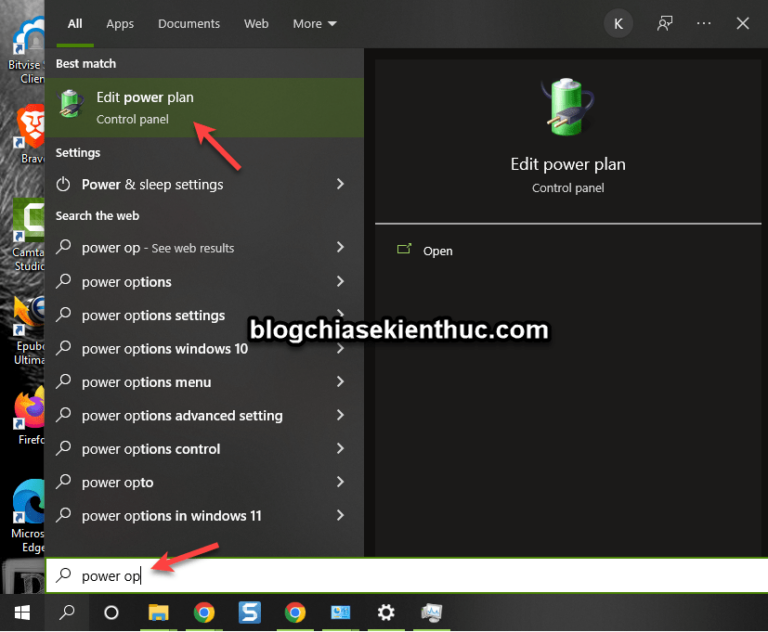This screenshot has width=768, height=632.
Task: Click the Windows Start button
Action: [x=21, y=612]
